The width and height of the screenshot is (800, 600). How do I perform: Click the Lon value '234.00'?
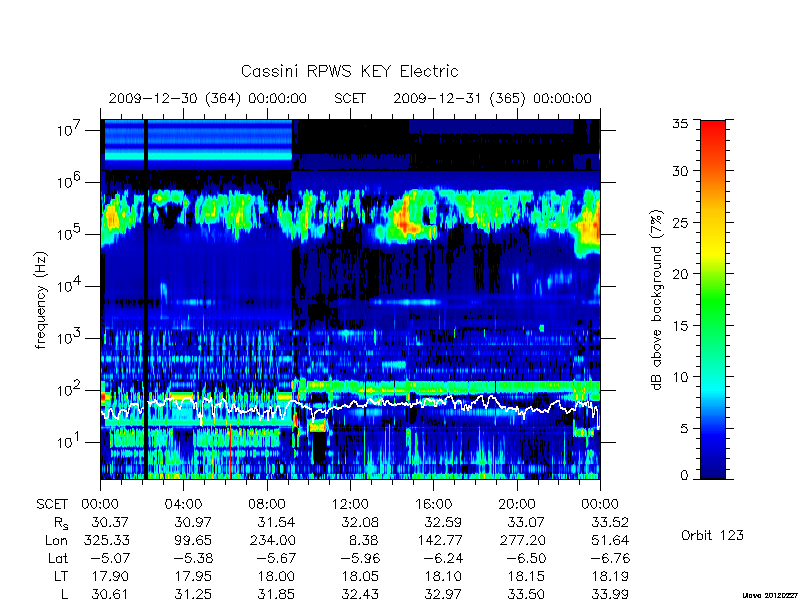click(x=273, y=540)
